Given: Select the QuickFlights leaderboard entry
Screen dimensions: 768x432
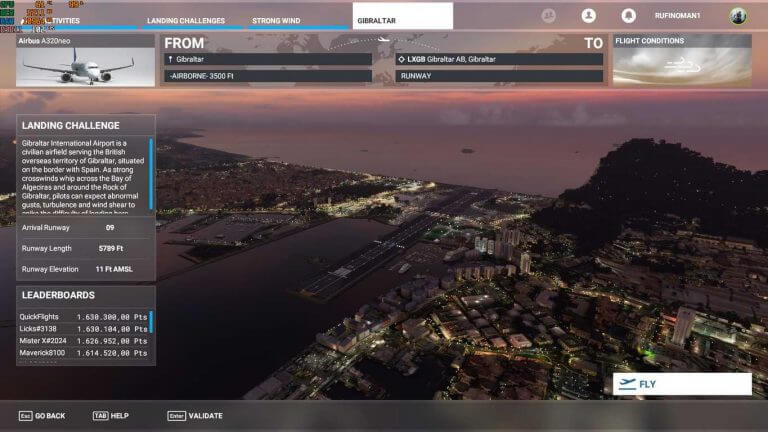Looking at the screenshot, I should [83, 317].
